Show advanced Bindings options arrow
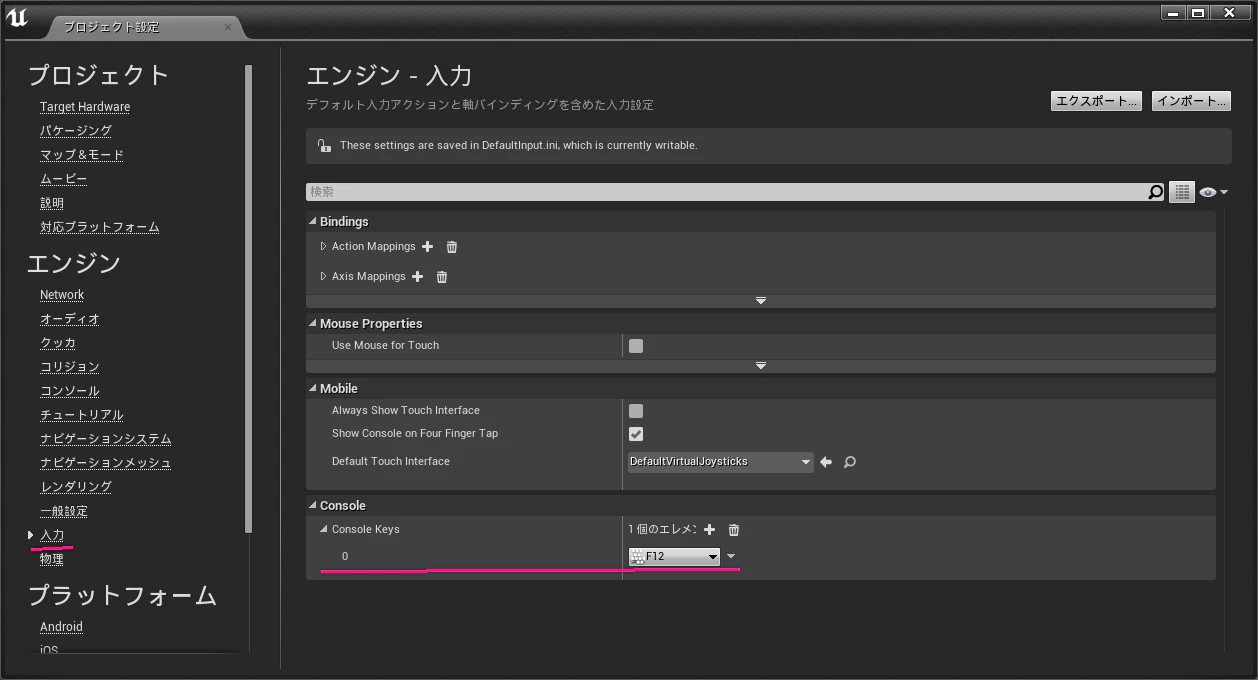The image size is (1258, 680). [761, 301]
